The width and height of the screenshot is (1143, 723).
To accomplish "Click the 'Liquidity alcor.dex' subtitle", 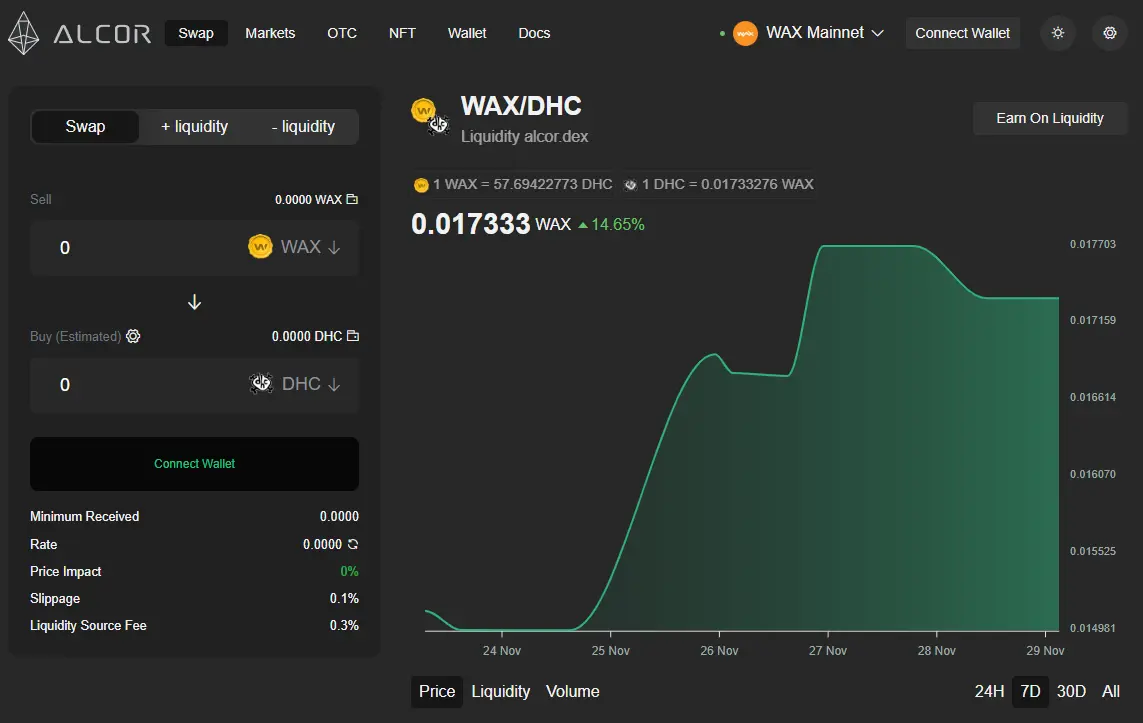I will tap(524, 136).
